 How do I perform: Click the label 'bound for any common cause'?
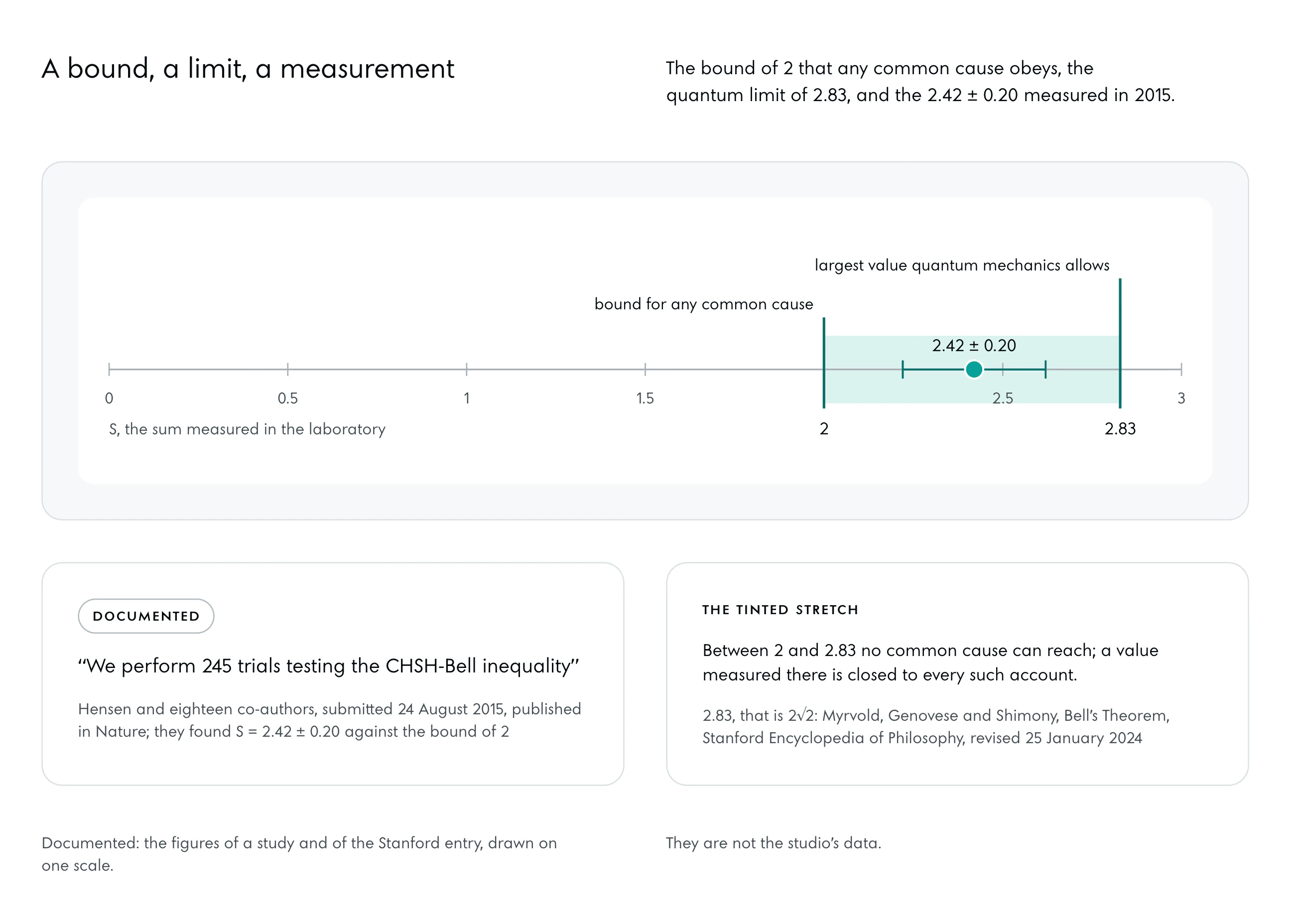coord(703,304)
